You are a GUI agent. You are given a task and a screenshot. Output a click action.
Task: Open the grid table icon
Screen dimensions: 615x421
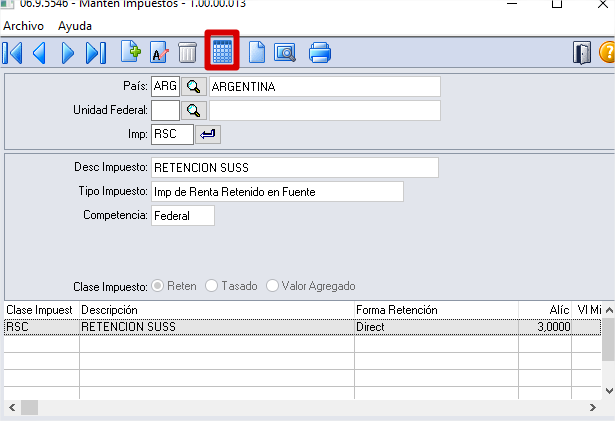coord(222,51)
